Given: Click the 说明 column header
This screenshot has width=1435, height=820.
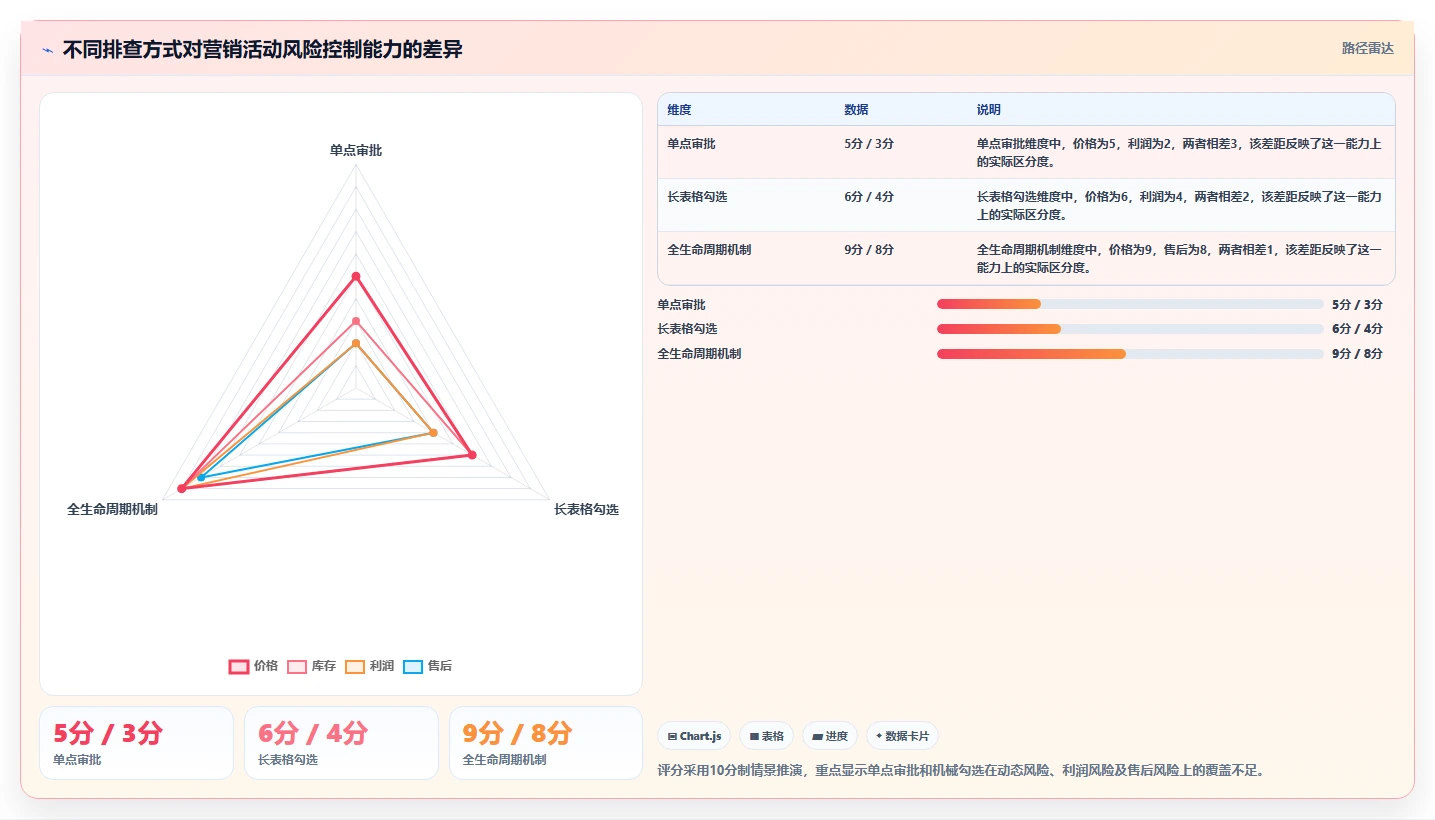Looking at the screenshot, I should [x=989, y=110].
